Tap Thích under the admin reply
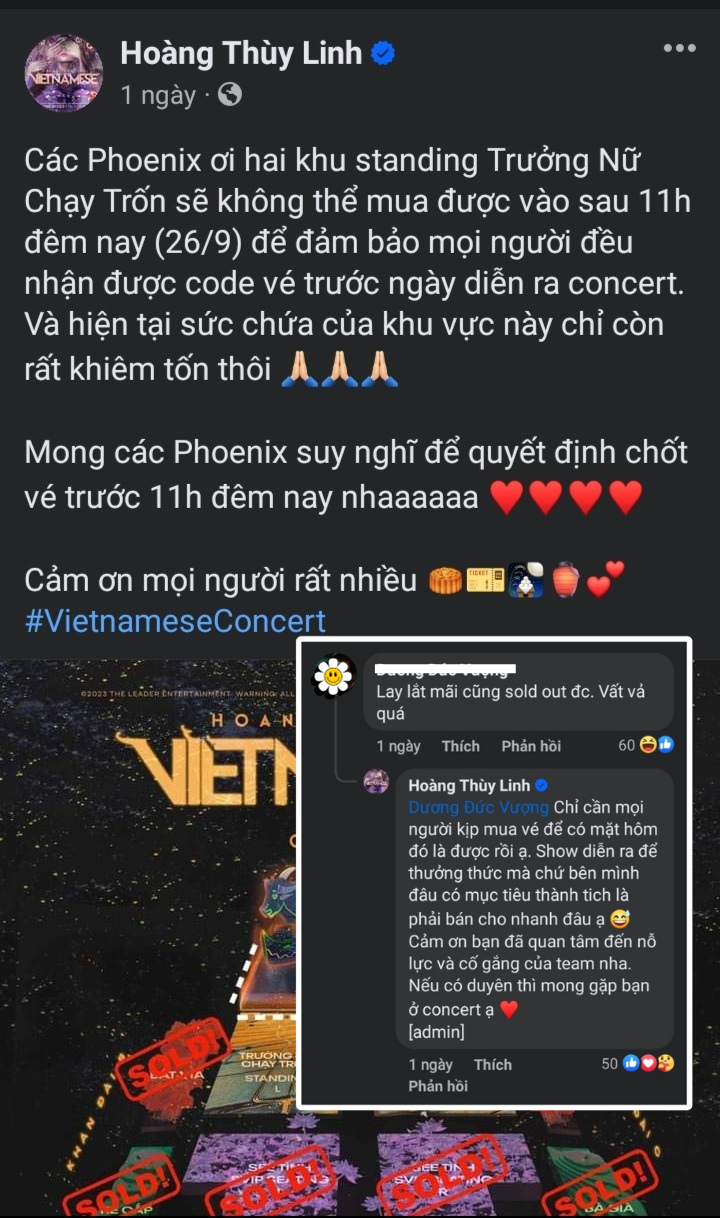This screenshot has height=1218, width=720. 492,1065
